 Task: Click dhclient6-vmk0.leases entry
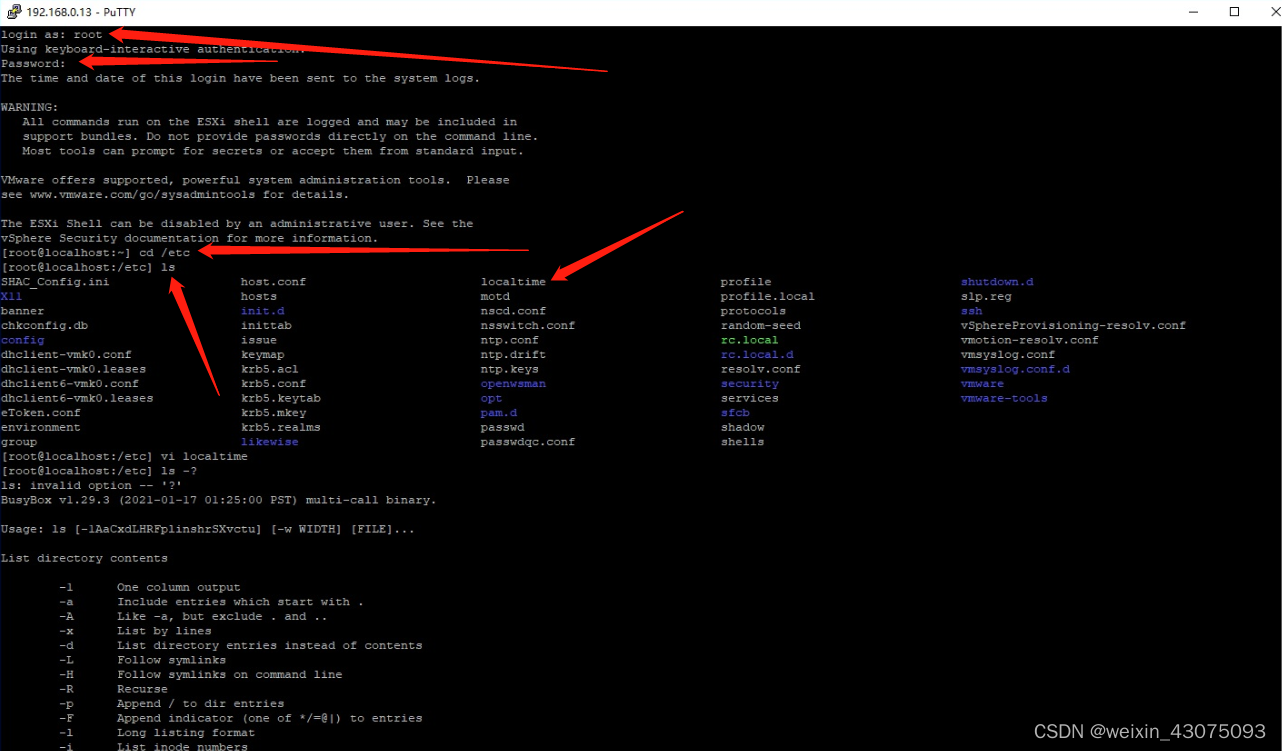77,398
